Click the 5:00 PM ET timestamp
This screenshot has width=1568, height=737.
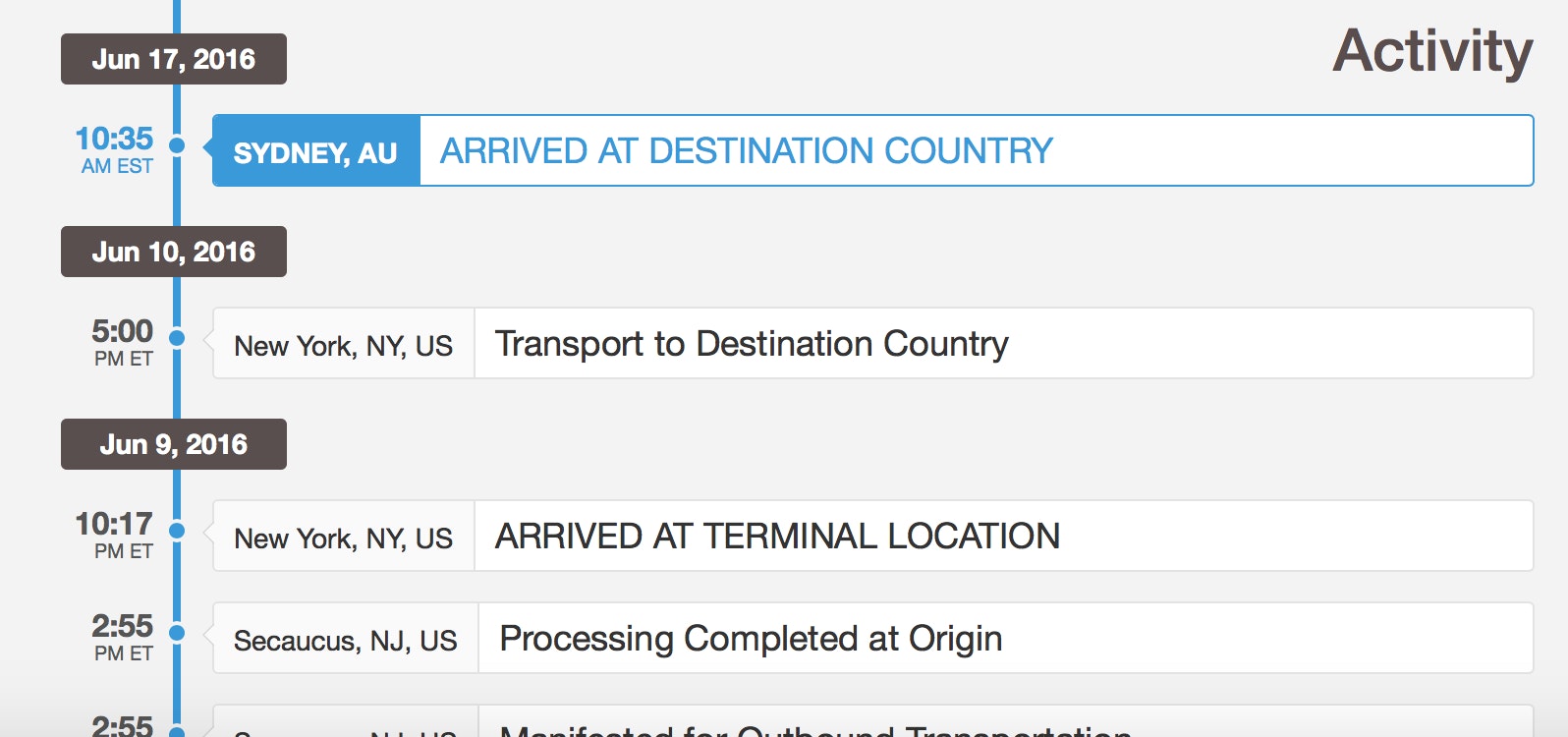pos(122,341)
